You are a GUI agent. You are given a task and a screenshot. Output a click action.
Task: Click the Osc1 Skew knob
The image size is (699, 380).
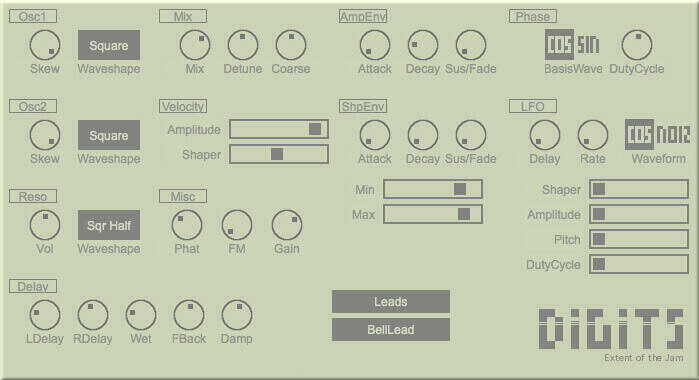click(x=45, y=45)
